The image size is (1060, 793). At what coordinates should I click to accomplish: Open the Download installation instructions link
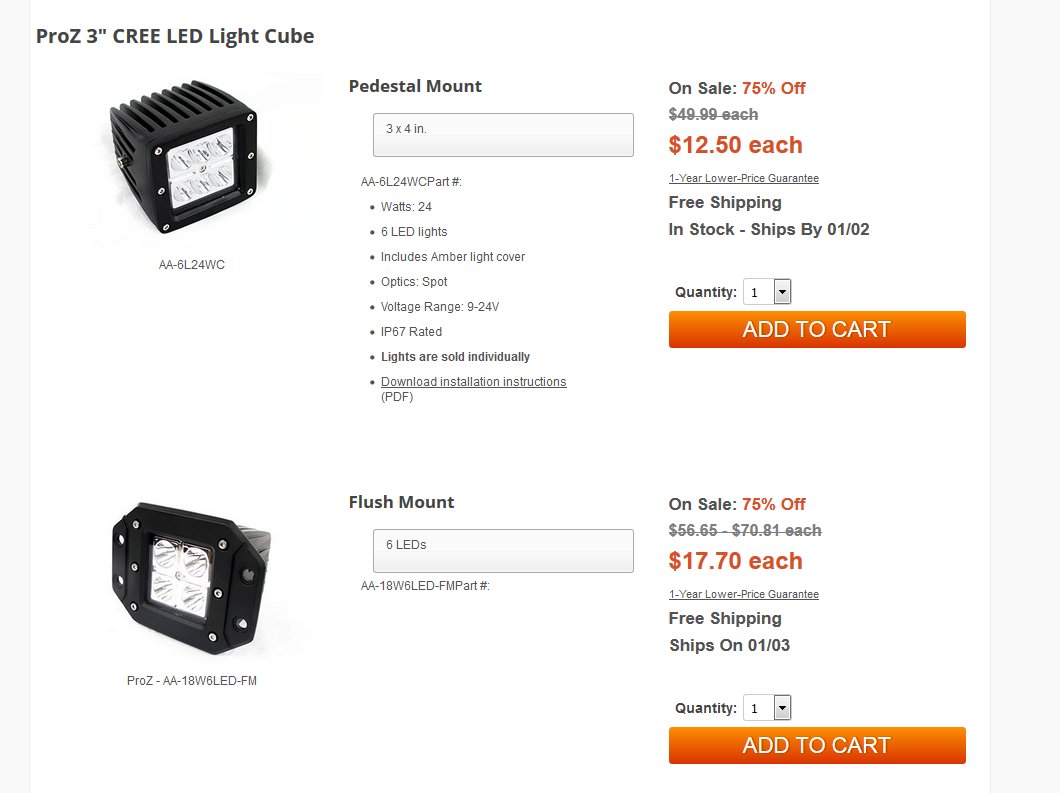click(473, 382)
